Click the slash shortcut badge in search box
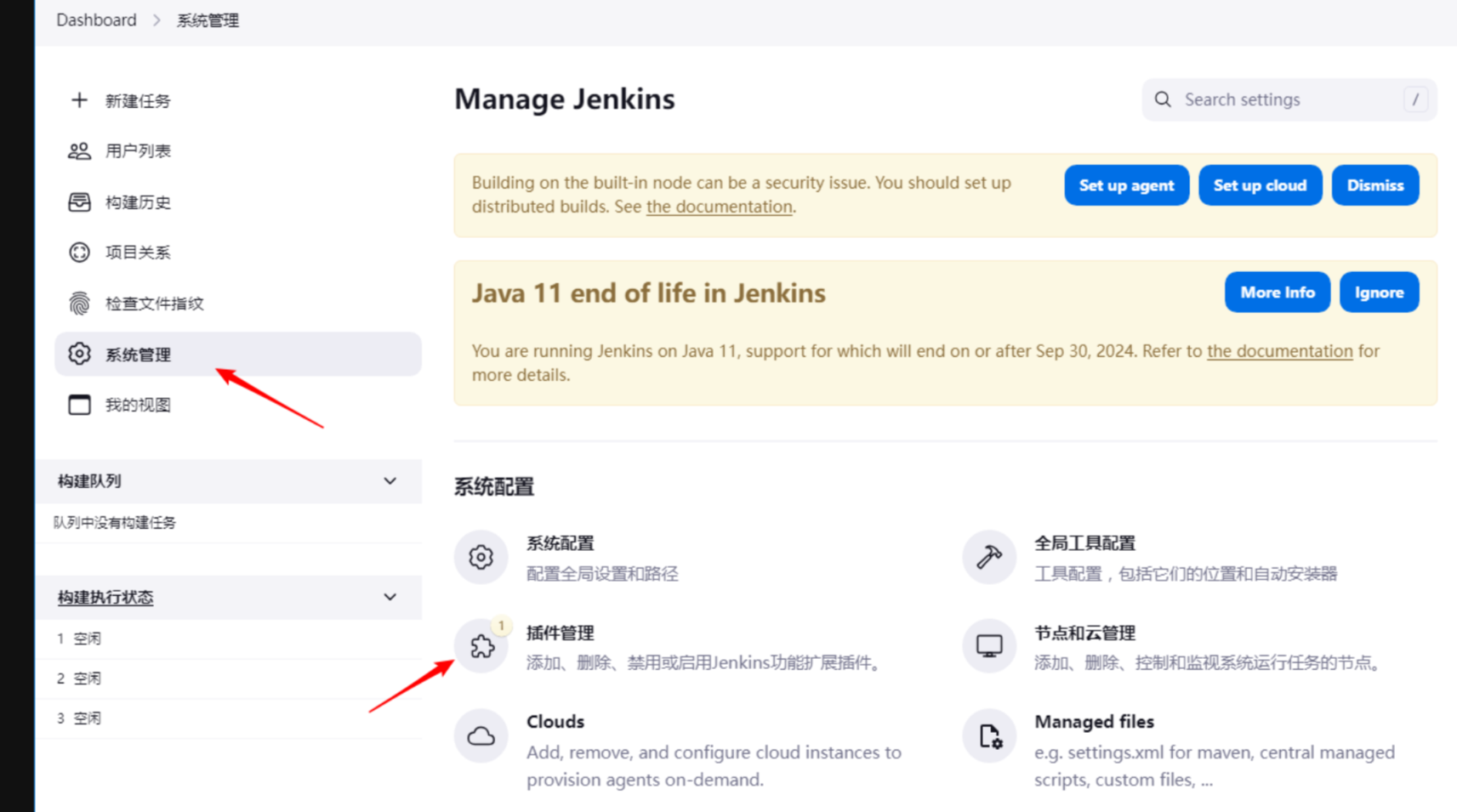 tap(1415, 99)
